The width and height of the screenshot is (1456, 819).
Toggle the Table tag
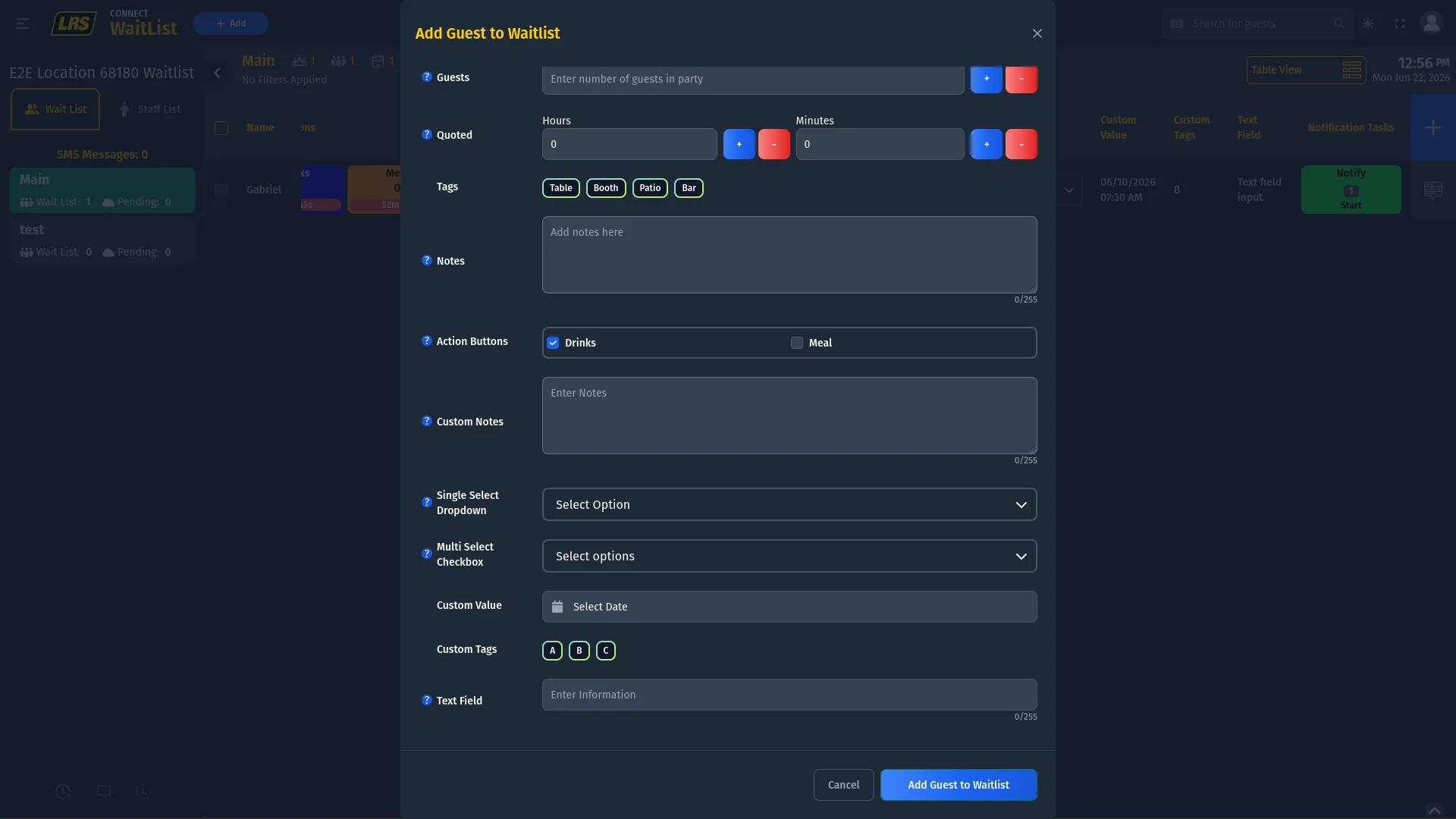[561, 188]
